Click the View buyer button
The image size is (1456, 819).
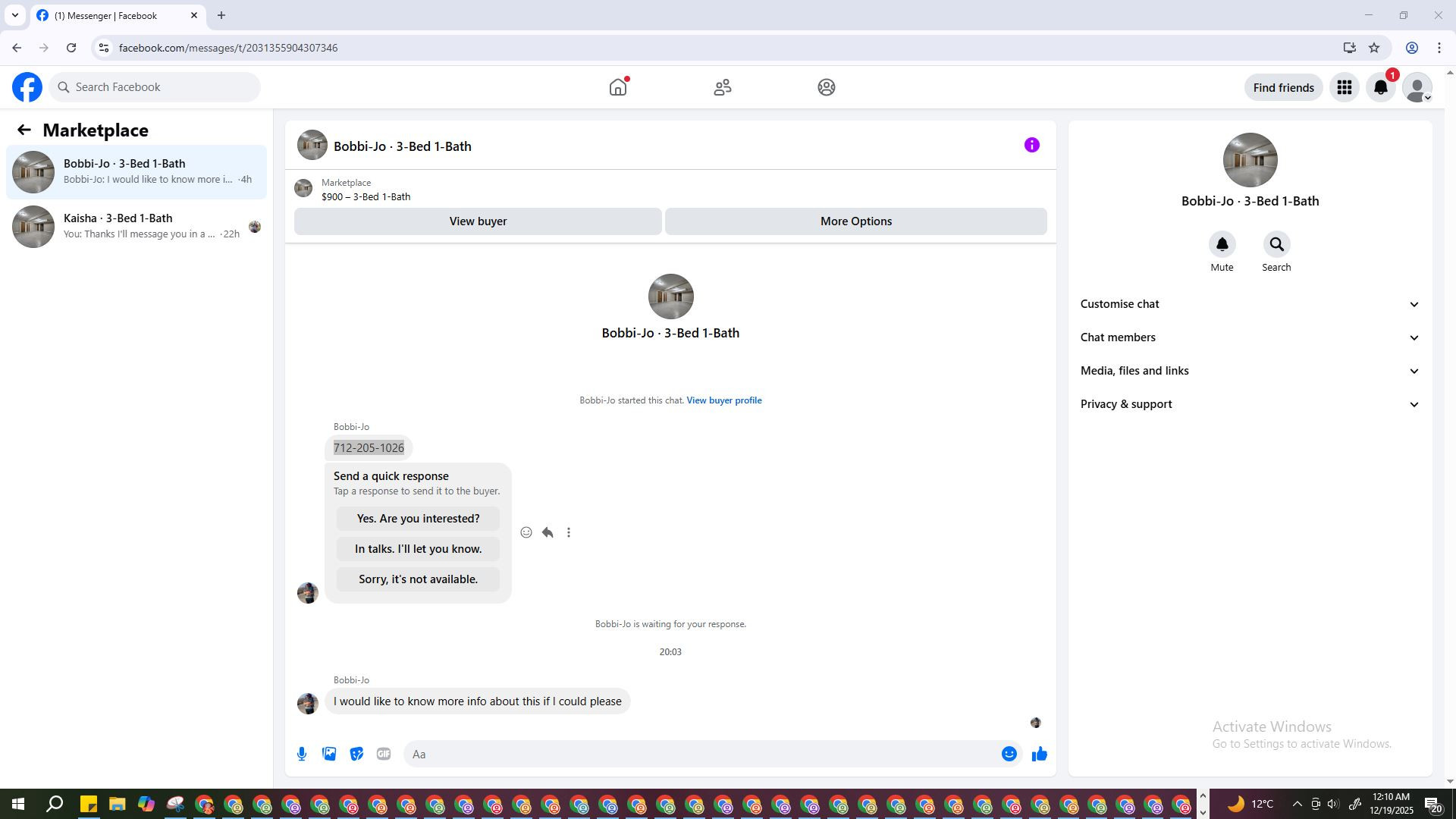(x=478, y=221)
